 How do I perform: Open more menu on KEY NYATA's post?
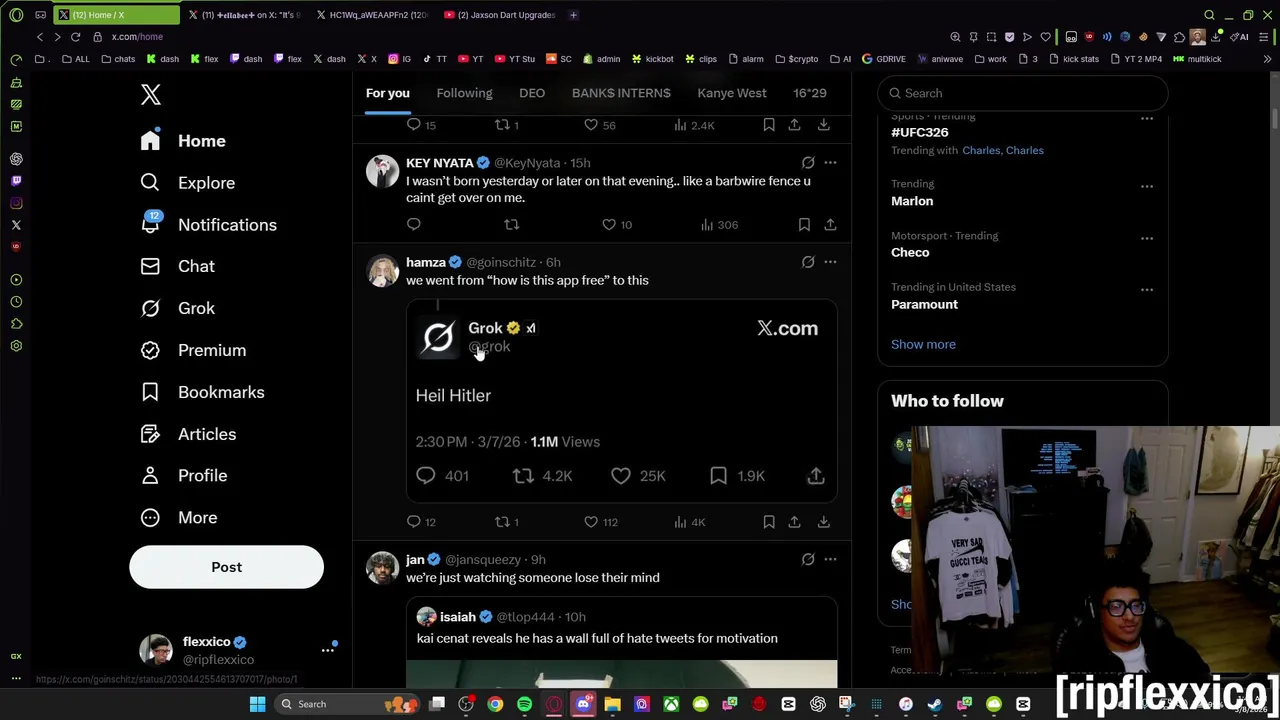(x=830, y=162)
